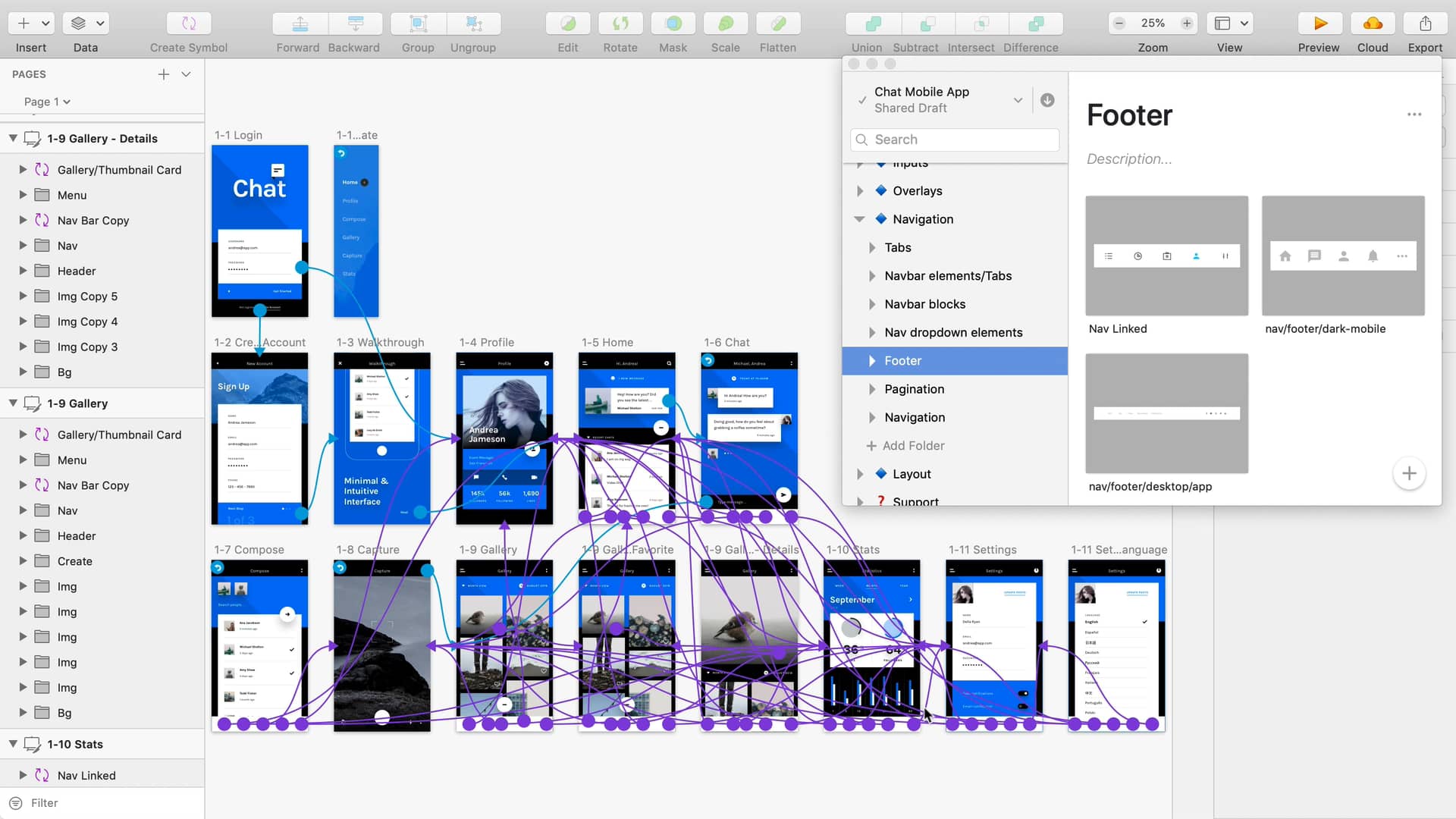The width and height of the screenshot is (1456, 819).
Task: Click the library download arrow icon
Action: pyautogui.click(x=1047, y=100)
